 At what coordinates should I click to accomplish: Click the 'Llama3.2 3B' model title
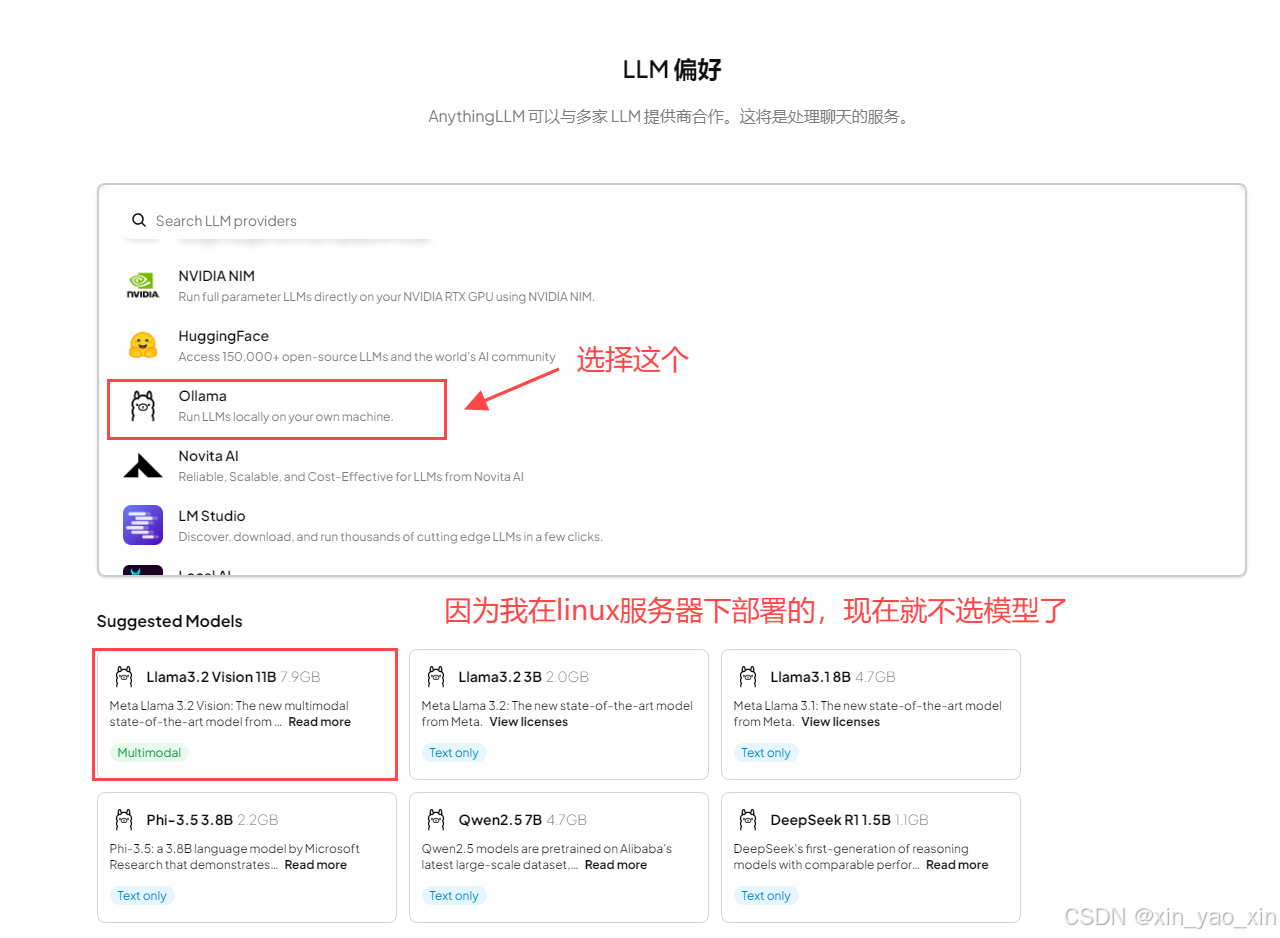click(500, 677)
